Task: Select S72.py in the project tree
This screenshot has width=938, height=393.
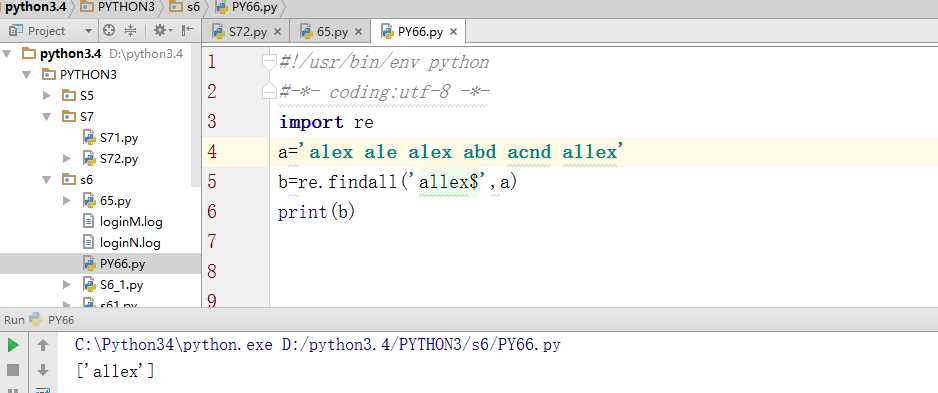Action: click(x=119, y=159)
